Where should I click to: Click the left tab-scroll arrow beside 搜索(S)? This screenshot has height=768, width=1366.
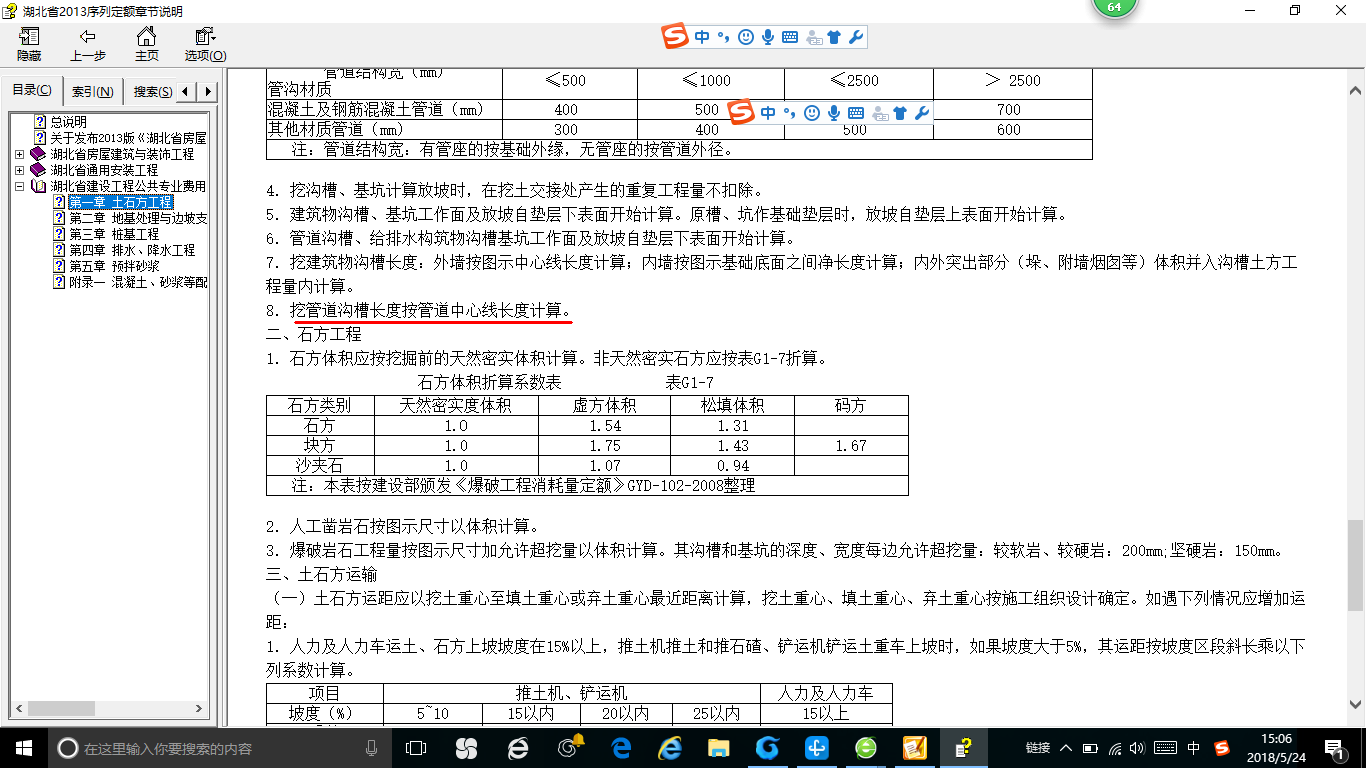pos(188,92)
